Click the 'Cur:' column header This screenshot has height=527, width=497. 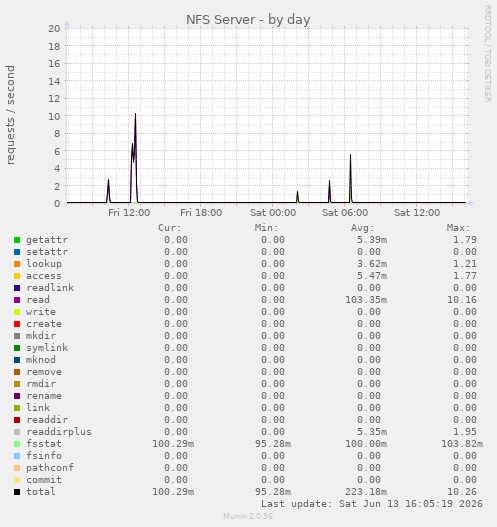[x=170, y=228]
